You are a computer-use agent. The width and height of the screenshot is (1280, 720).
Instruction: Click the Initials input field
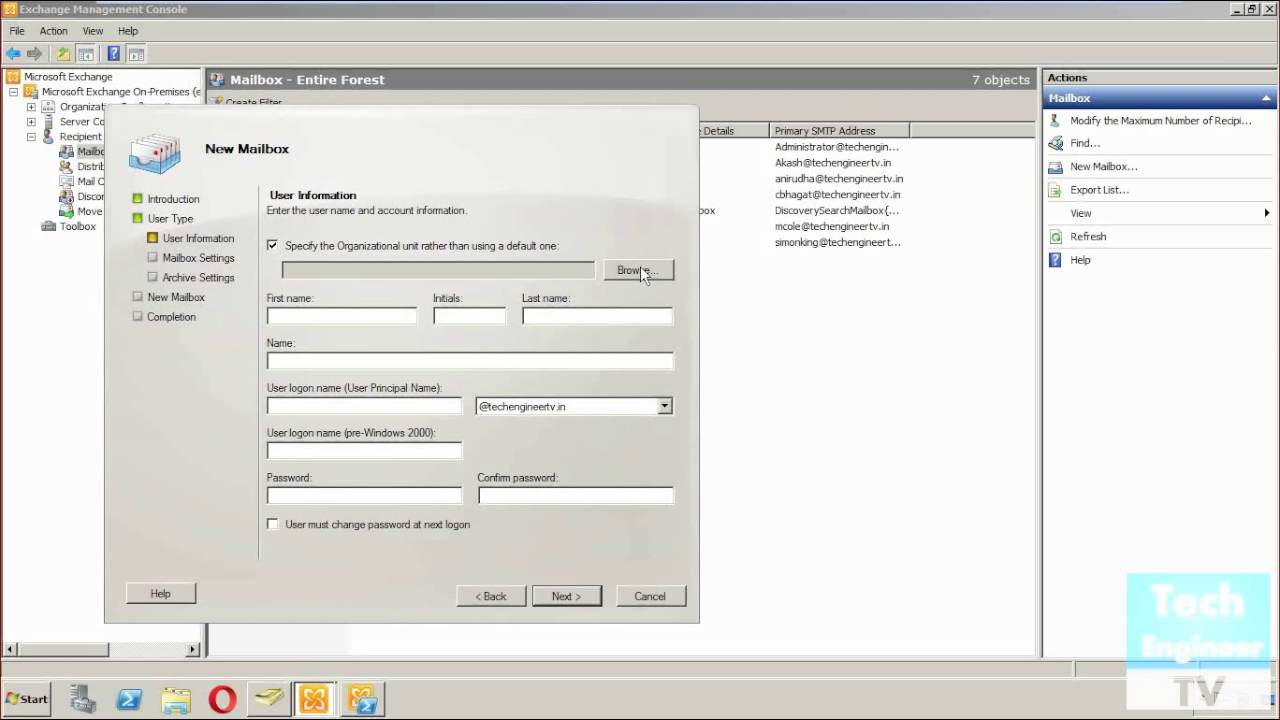tap(469, 316)
